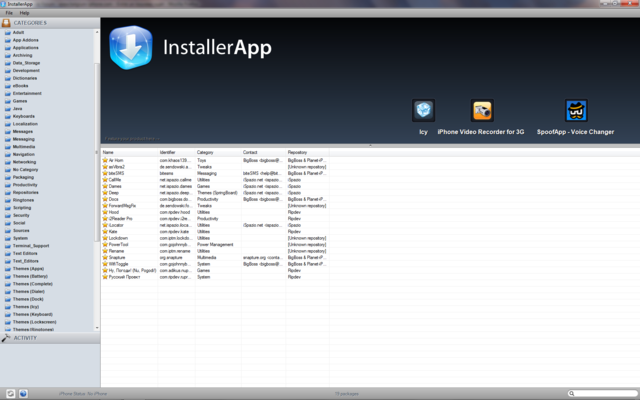
Task: Select the Entertainment category
Action: [x=27, y=93]
